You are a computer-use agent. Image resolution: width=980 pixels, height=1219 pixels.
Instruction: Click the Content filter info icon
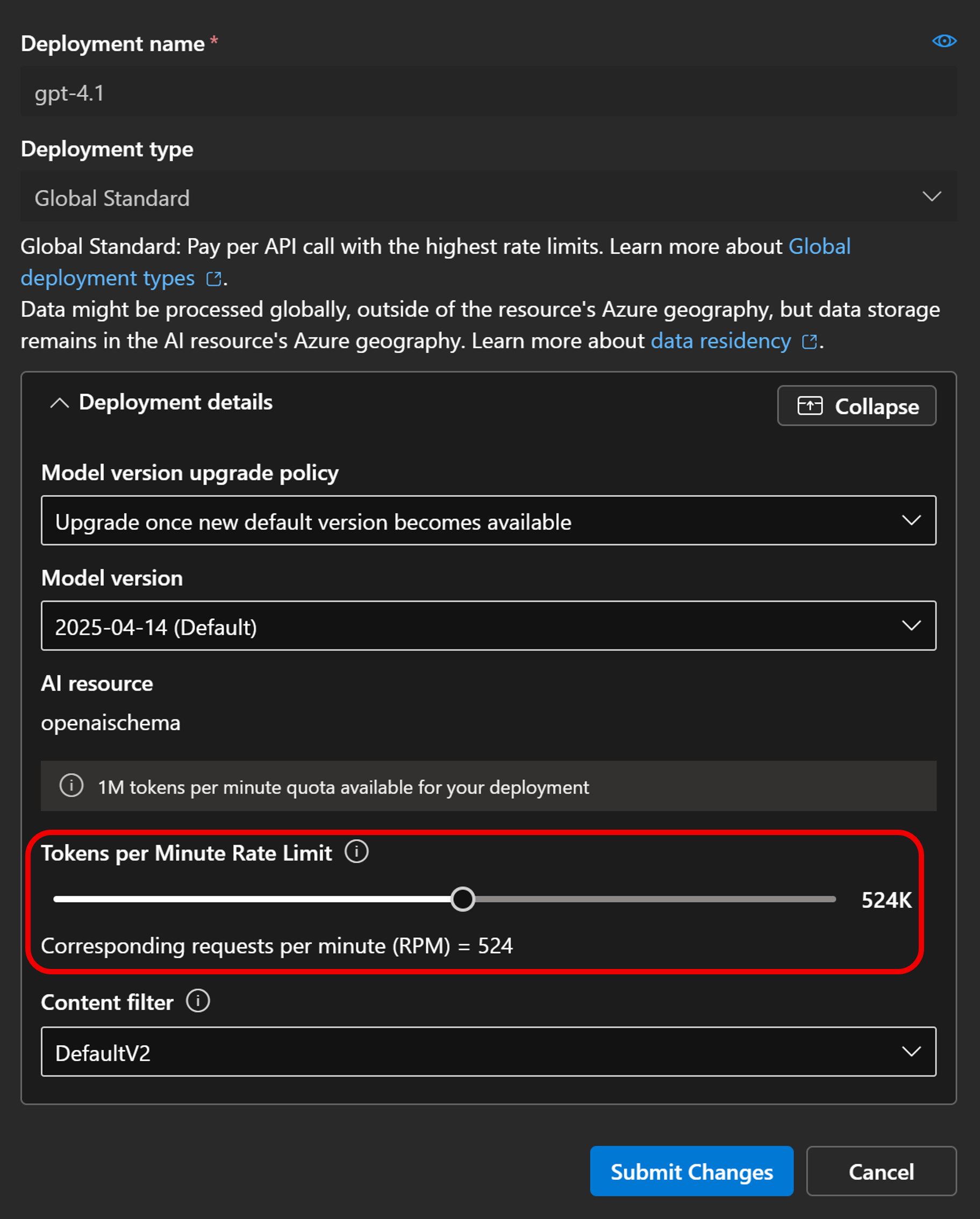coord(198,1001)
